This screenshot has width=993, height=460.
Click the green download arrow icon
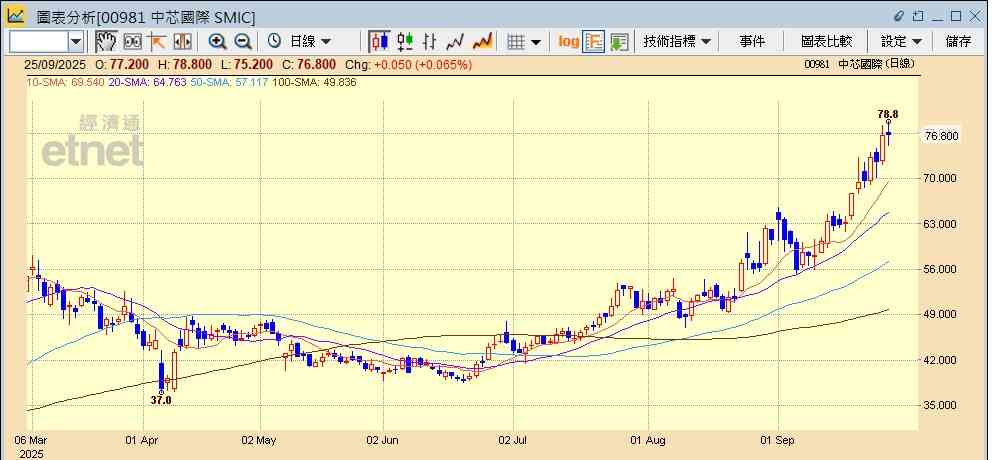point(619,42)
